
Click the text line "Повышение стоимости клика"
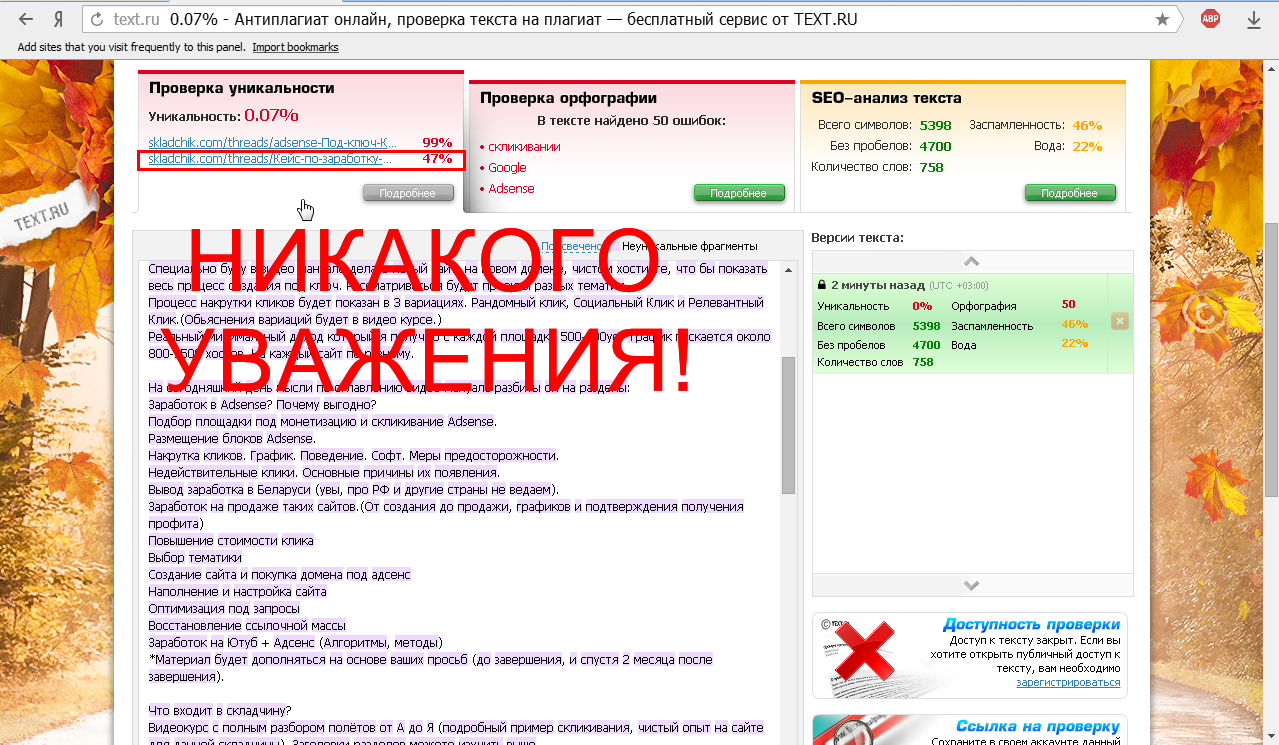click(x=231, y=541)
